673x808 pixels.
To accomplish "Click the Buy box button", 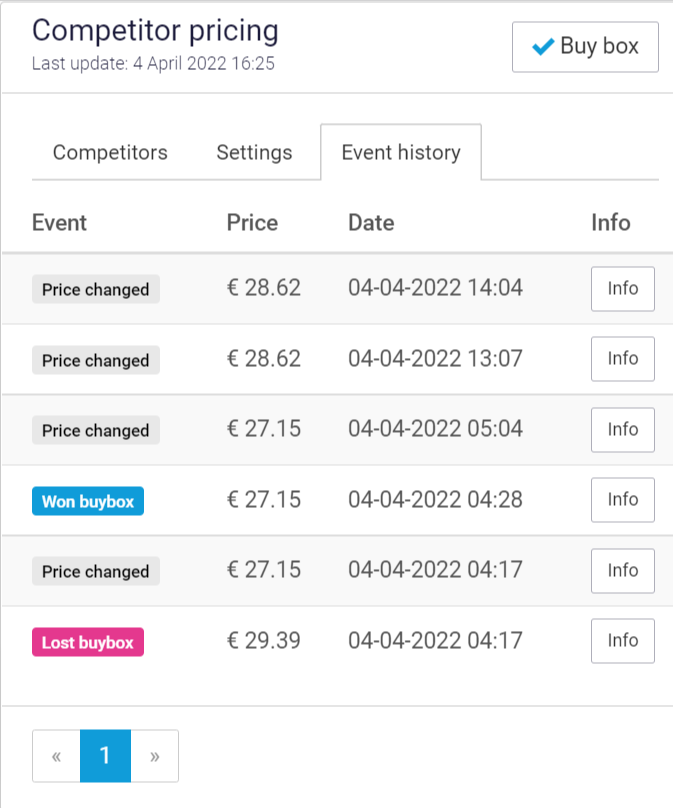I will pos(585,47).
